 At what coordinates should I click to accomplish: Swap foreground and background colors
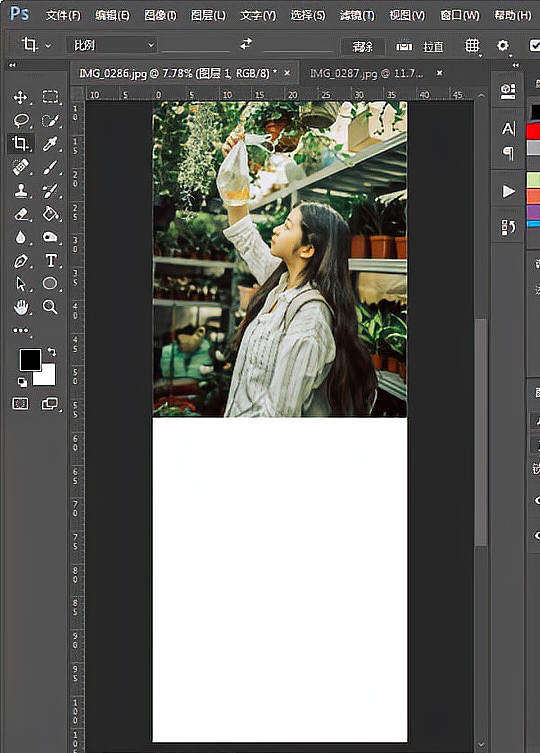click(x=52, y=352)
